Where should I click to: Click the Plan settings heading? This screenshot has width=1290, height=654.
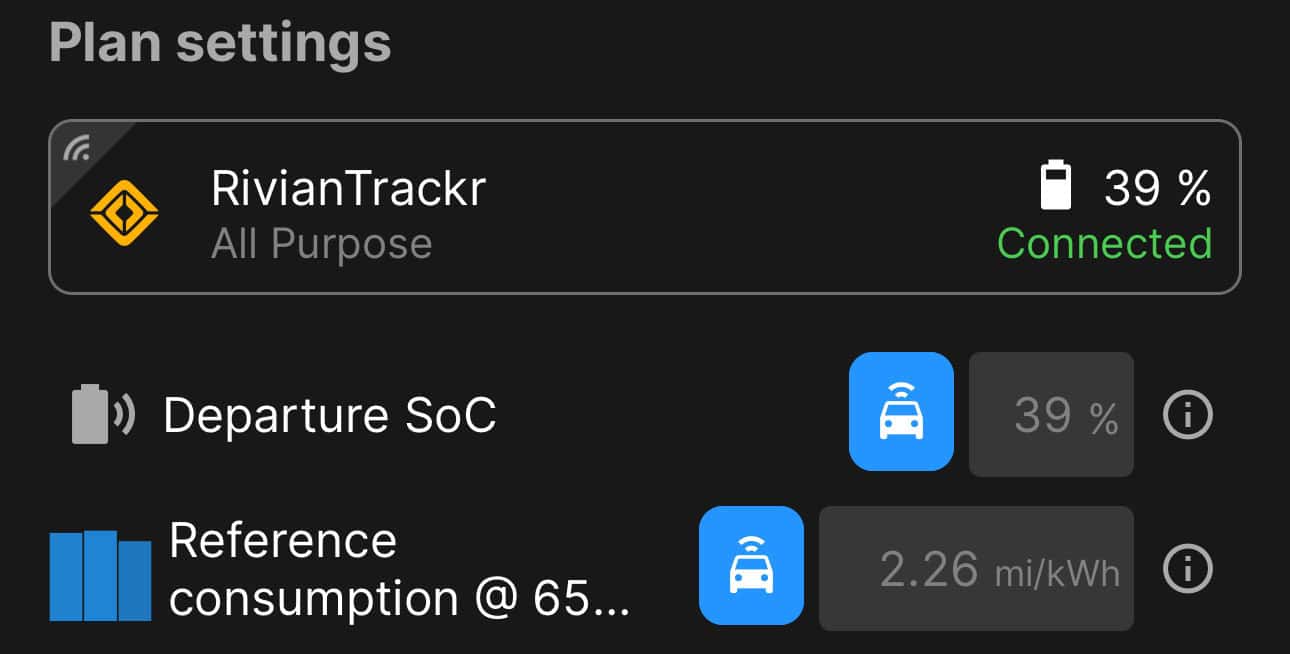tap(220, 43)
